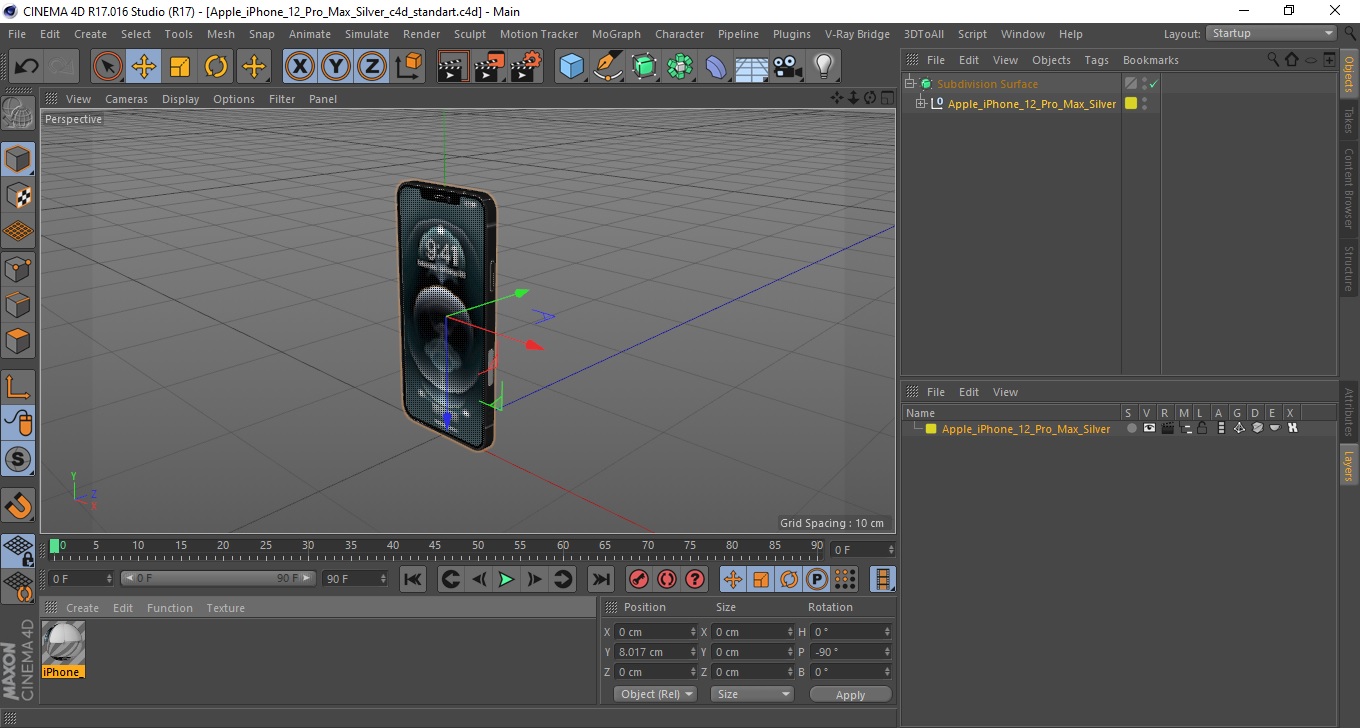Toggle the Z axis lock
Viewport: 1360px width, 728px height.
coord(372,67)
